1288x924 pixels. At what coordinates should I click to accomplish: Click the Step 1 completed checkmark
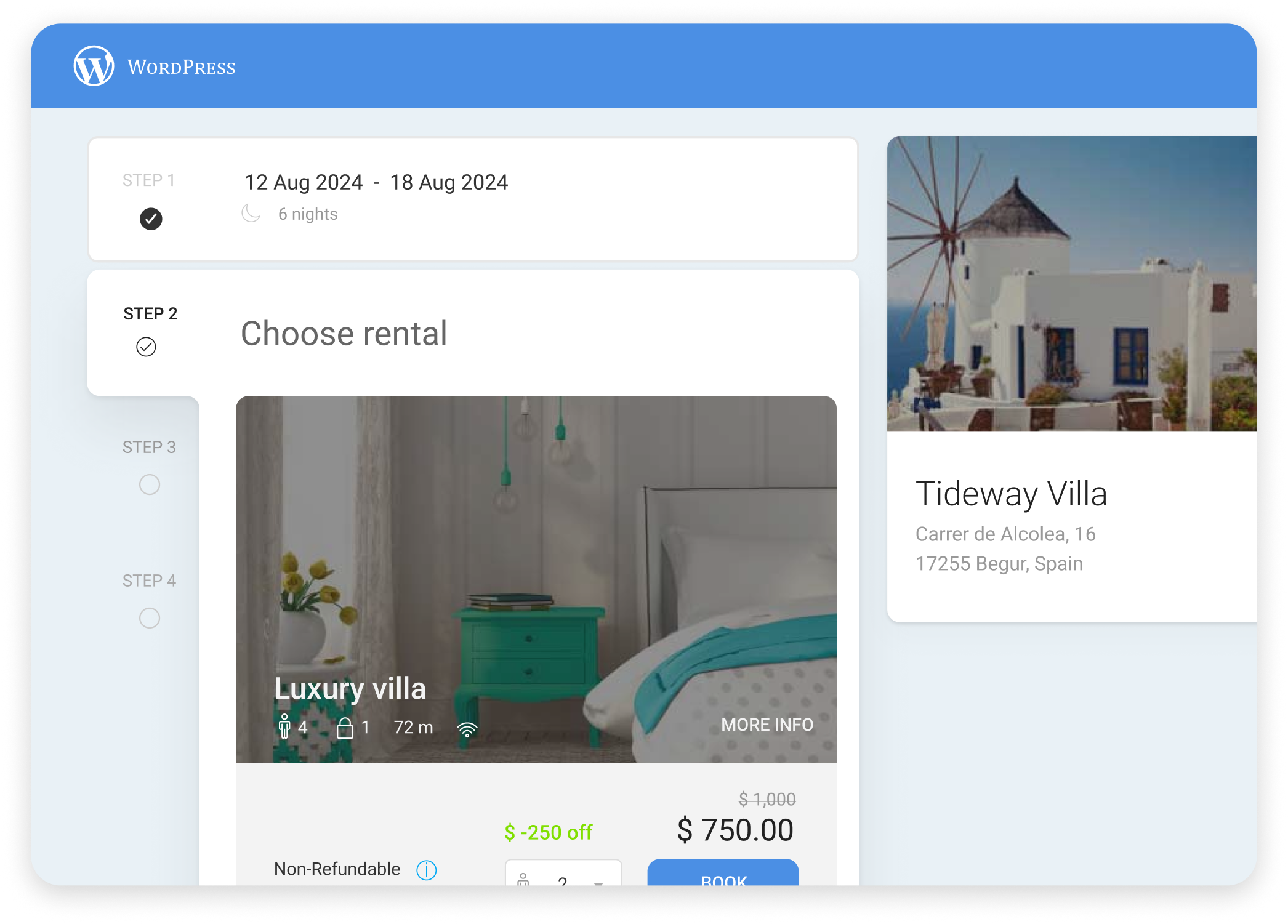(x=151, y=219)
